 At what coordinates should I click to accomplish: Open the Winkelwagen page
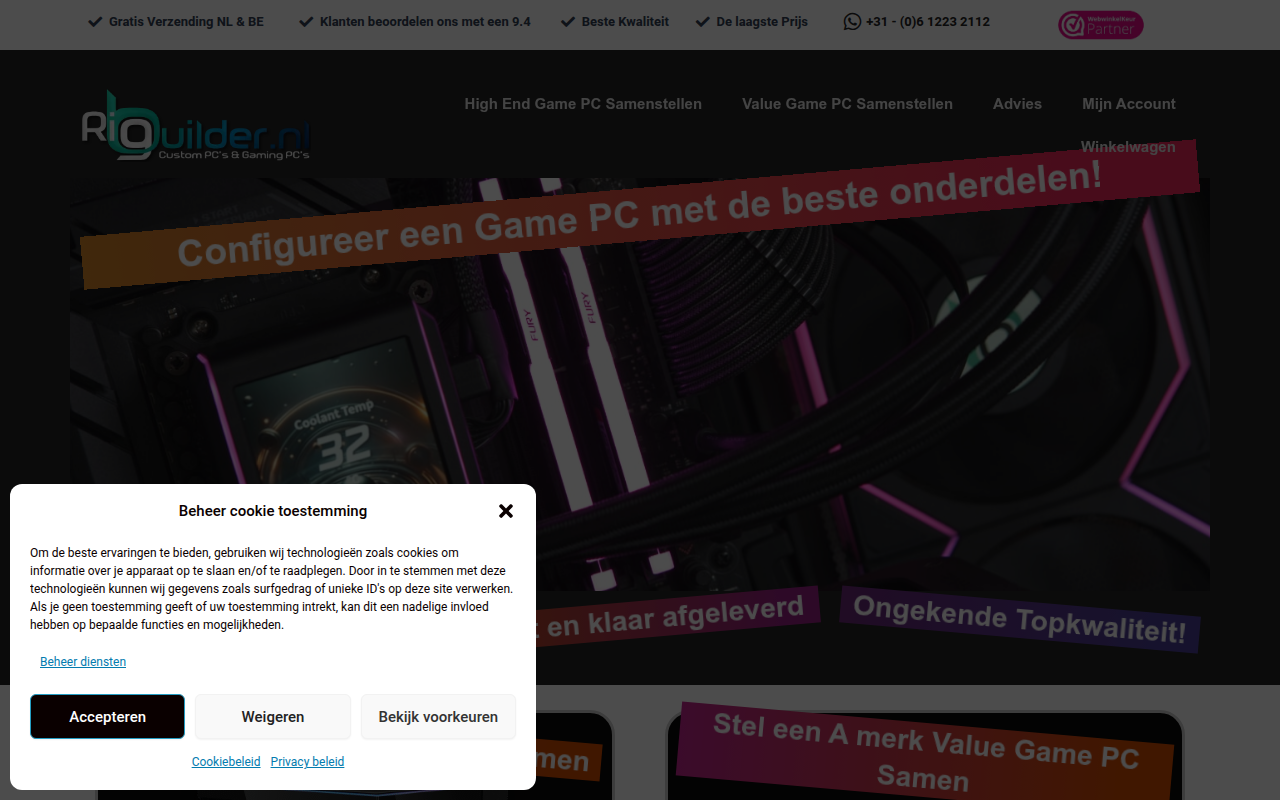tap(1128, 147)
